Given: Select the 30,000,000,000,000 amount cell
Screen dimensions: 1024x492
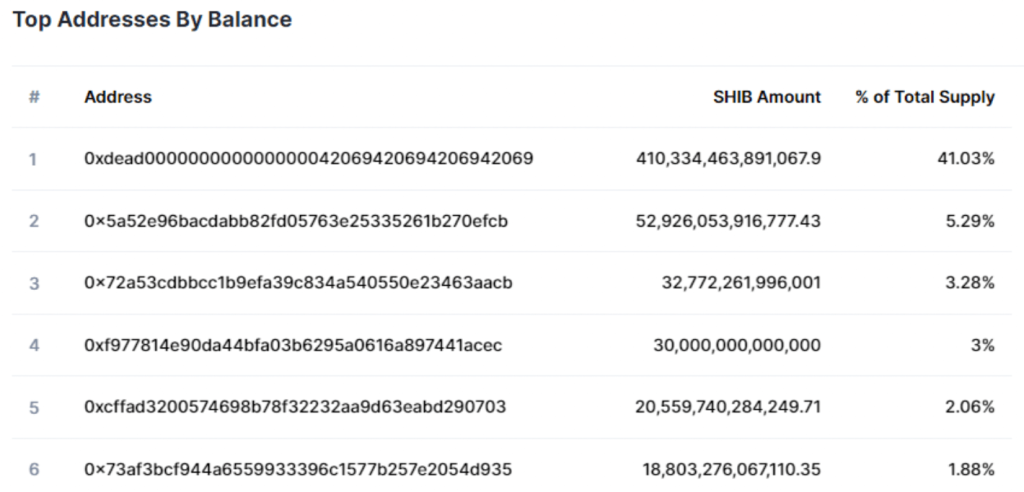Looking at the screenshot, I should click(x=737, y=345).
